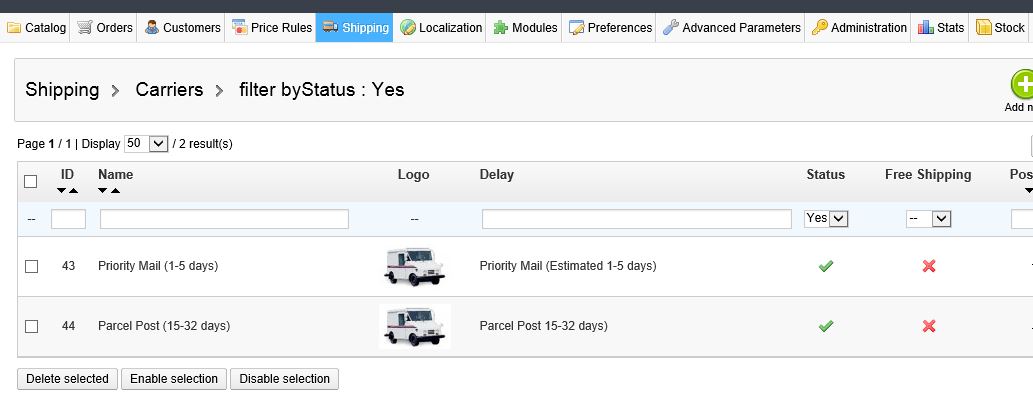1033x394 pixels.
Task: Tick the checkbox for Parcel Post row
Action: pyautogui.click(x=32, y=326)
